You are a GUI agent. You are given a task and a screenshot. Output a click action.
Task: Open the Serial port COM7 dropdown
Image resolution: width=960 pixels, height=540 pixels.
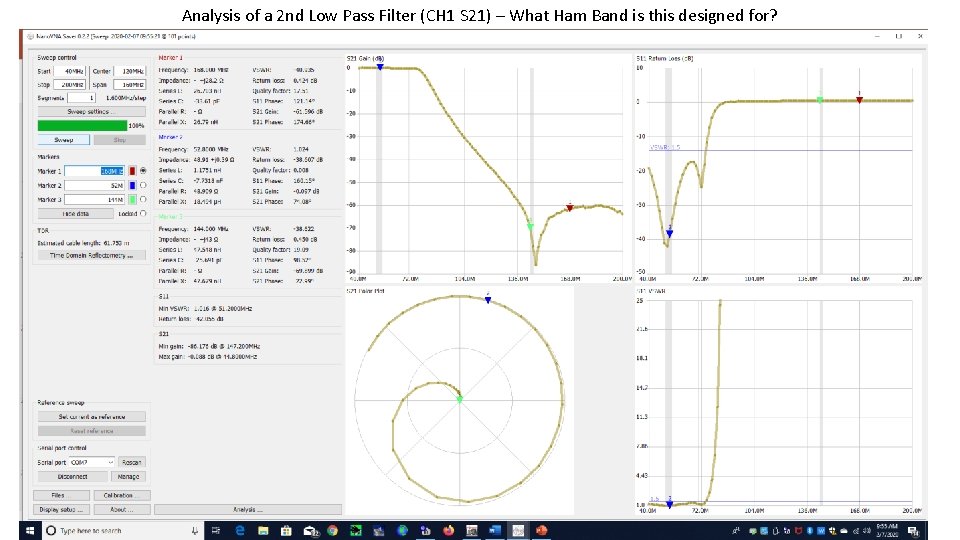[x=92, y=462]
